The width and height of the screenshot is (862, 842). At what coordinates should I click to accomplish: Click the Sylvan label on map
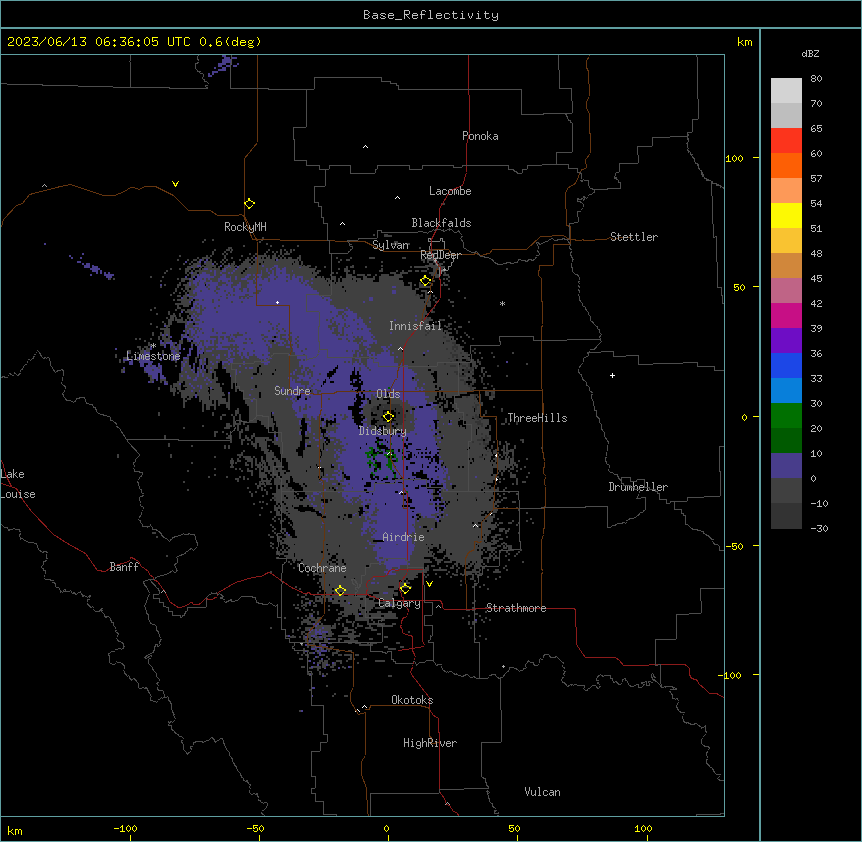coord(391,245)
